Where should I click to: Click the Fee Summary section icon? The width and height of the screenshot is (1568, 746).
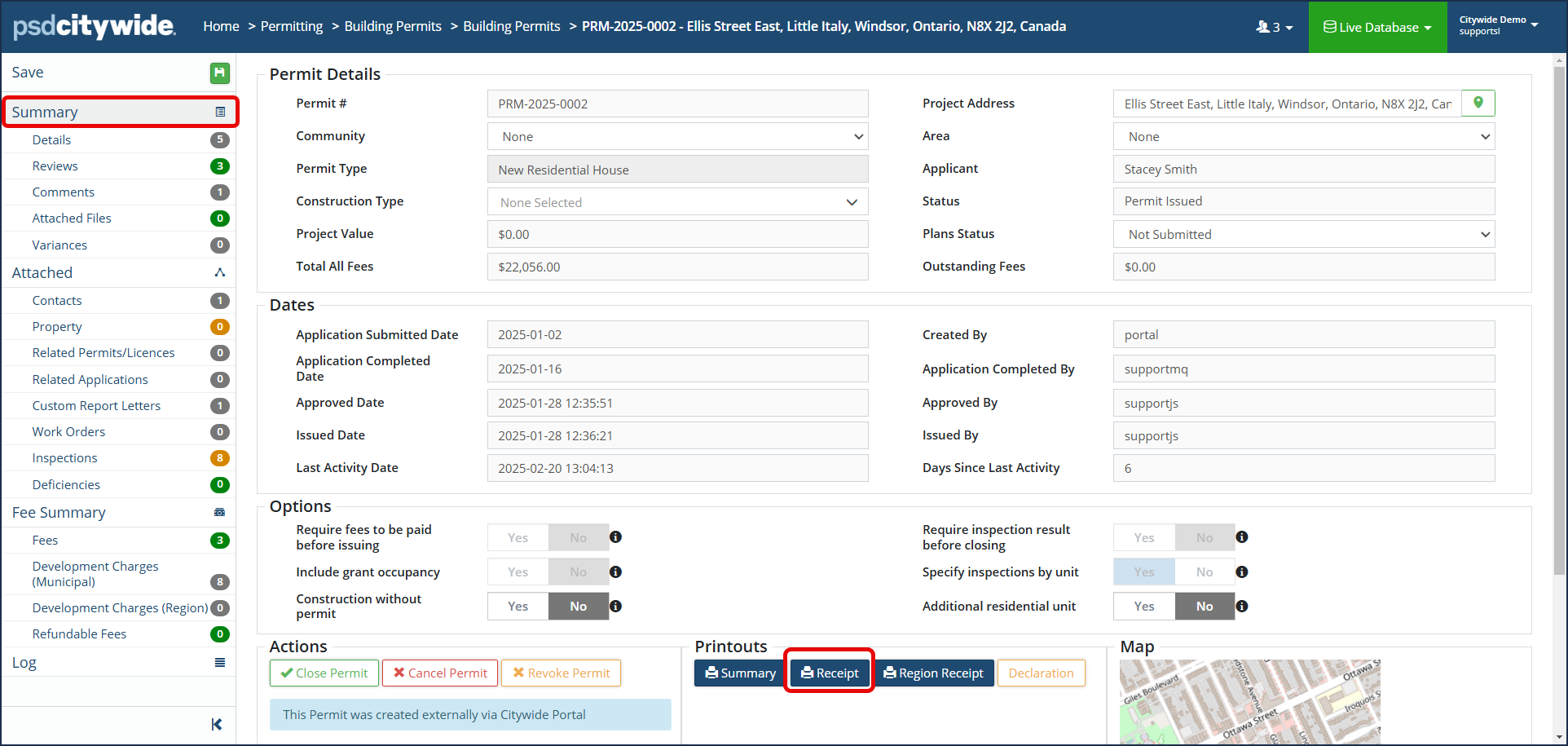point(219,513)
